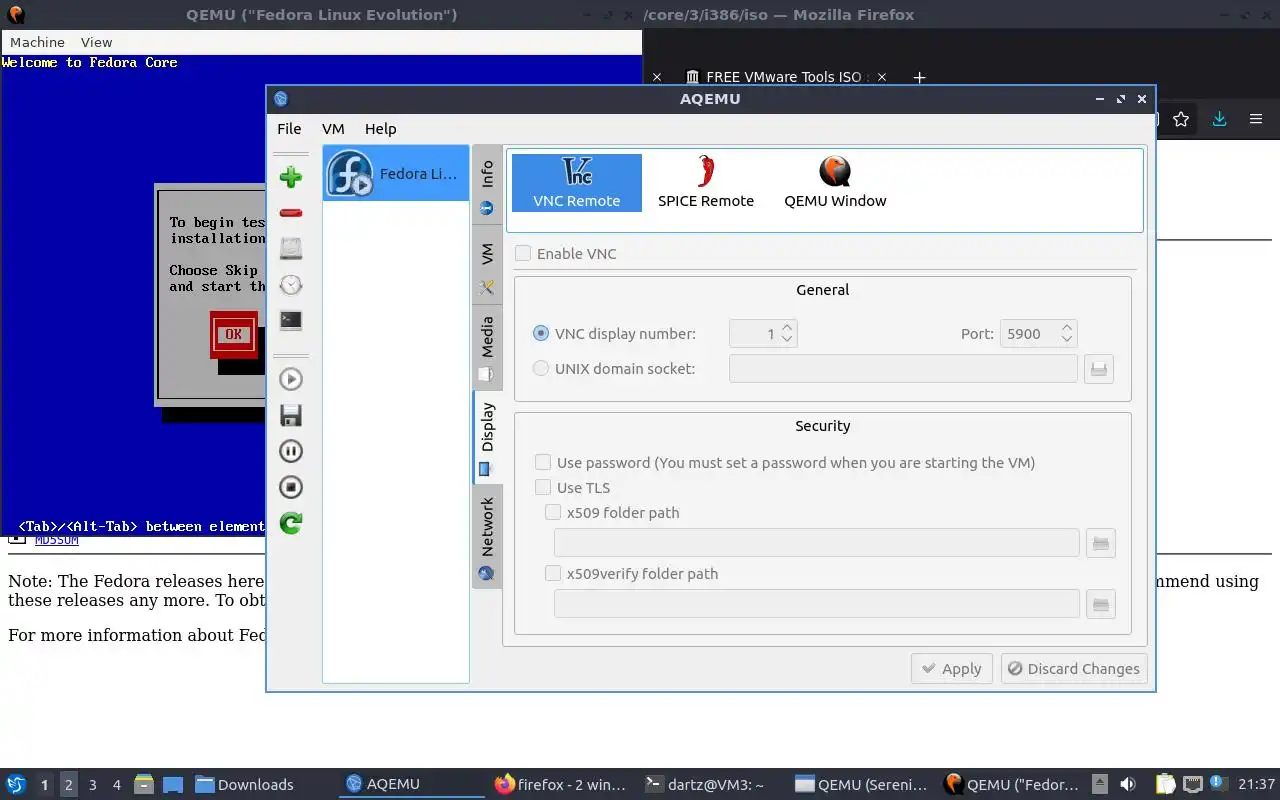Select UNIX domain socket radio button
This screenshot has width=1280, height=800.
coord(541,368)
